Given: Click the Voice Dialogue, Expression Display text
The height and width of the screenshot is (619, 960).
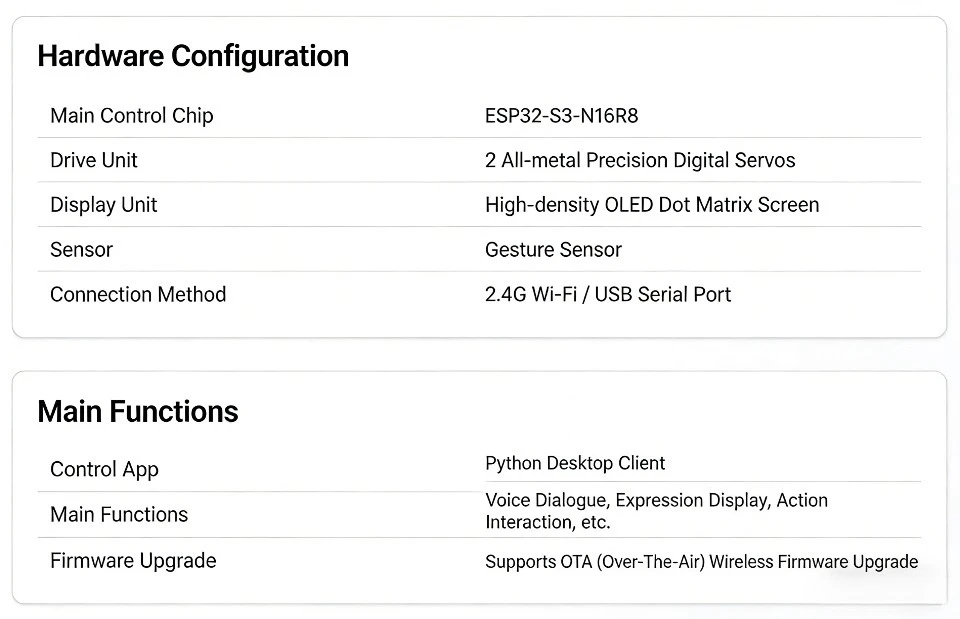Looking at the screenshot, I should [627, 501].
